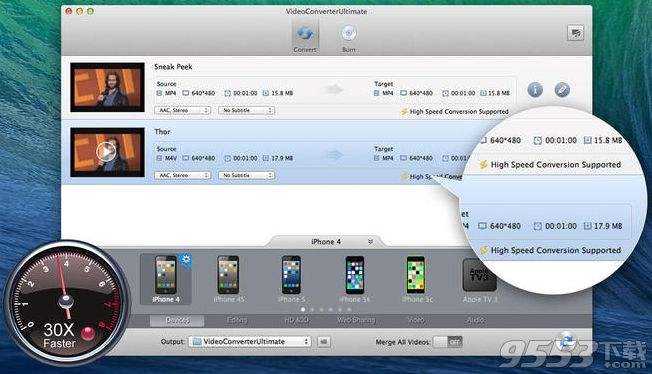Choose the iPhone 5 device preset

(x=291, y=279)
